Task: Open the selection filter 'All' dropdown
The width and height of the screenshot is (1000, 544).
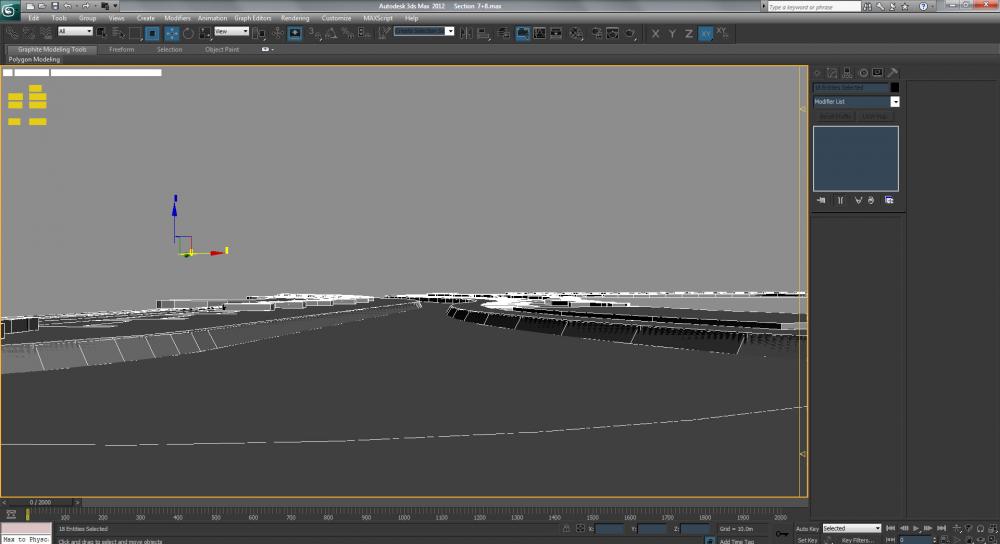Action: 76,32
